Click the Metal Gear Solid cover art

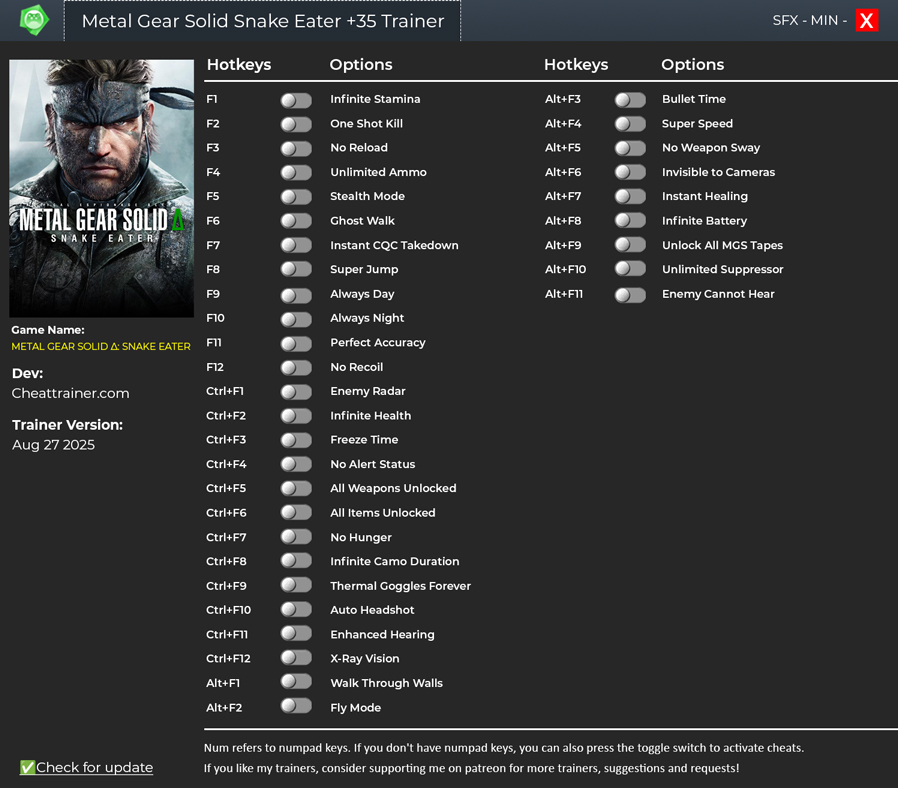[x=101, y=188]
